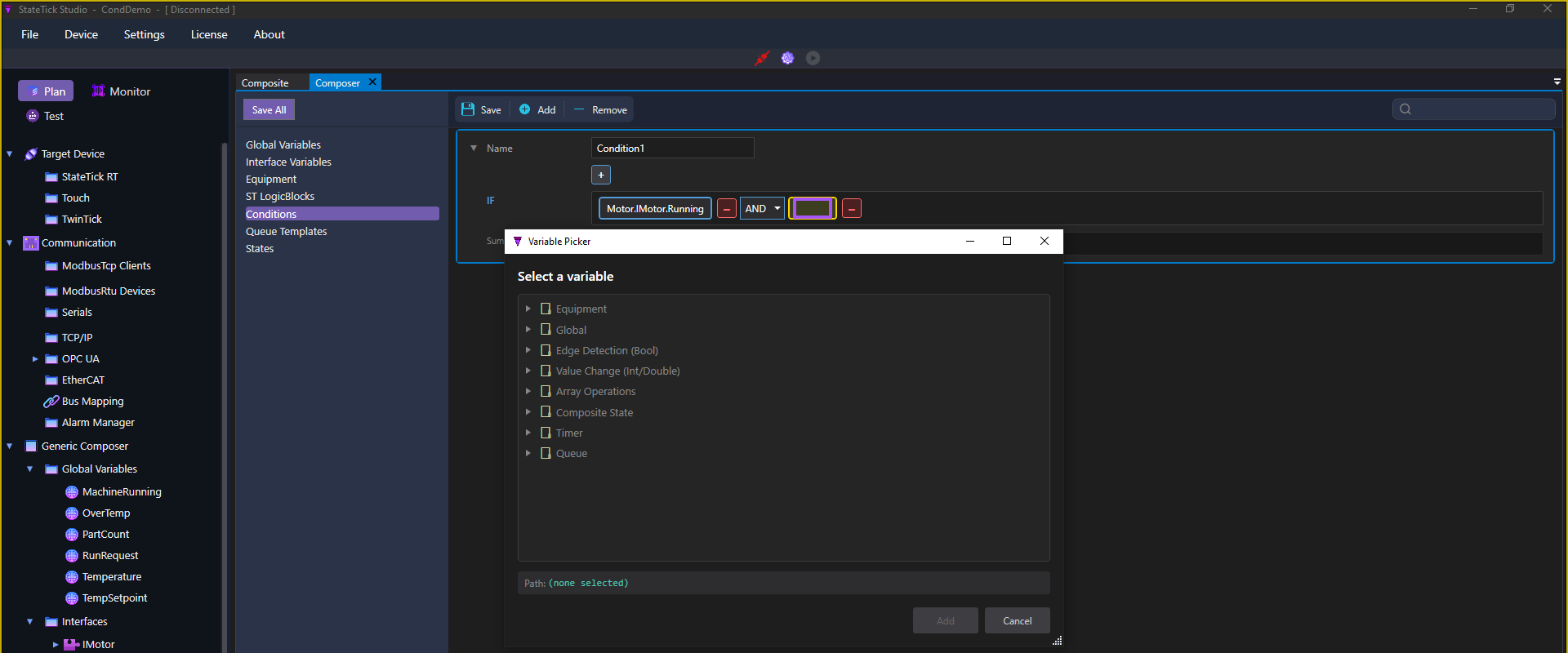Switch to the Composite tab
1568x653 pixels.
click(x=265, y=83)
